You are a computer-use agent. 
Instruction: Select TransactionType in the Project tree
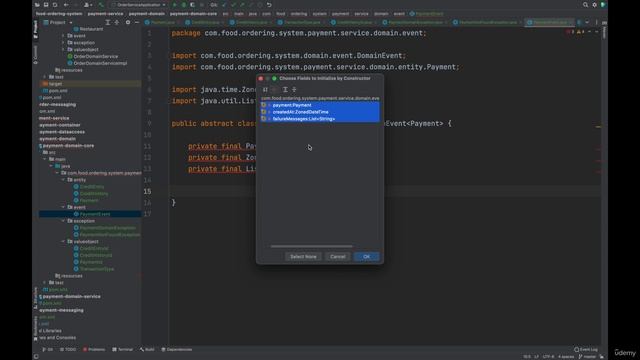(96, 269)
